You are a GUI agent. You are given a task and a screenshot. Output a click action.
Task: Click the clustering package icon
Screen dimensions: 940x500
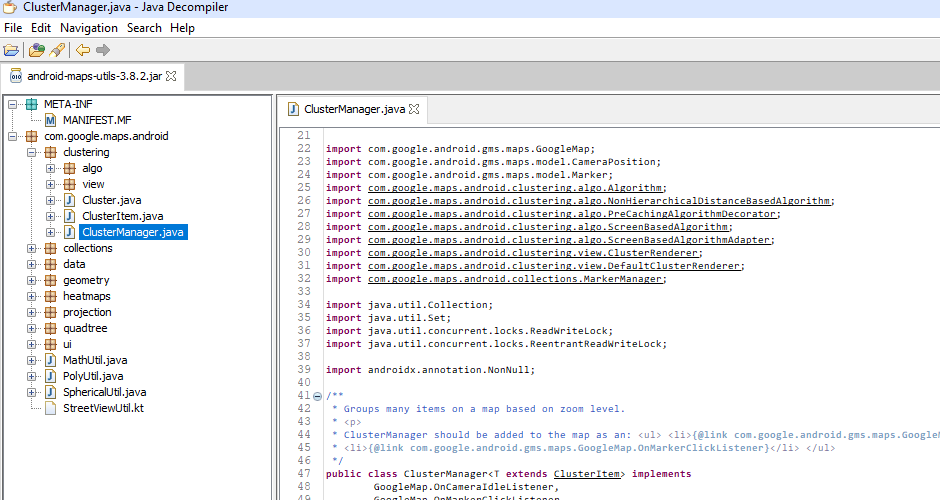tap(51, 152)
